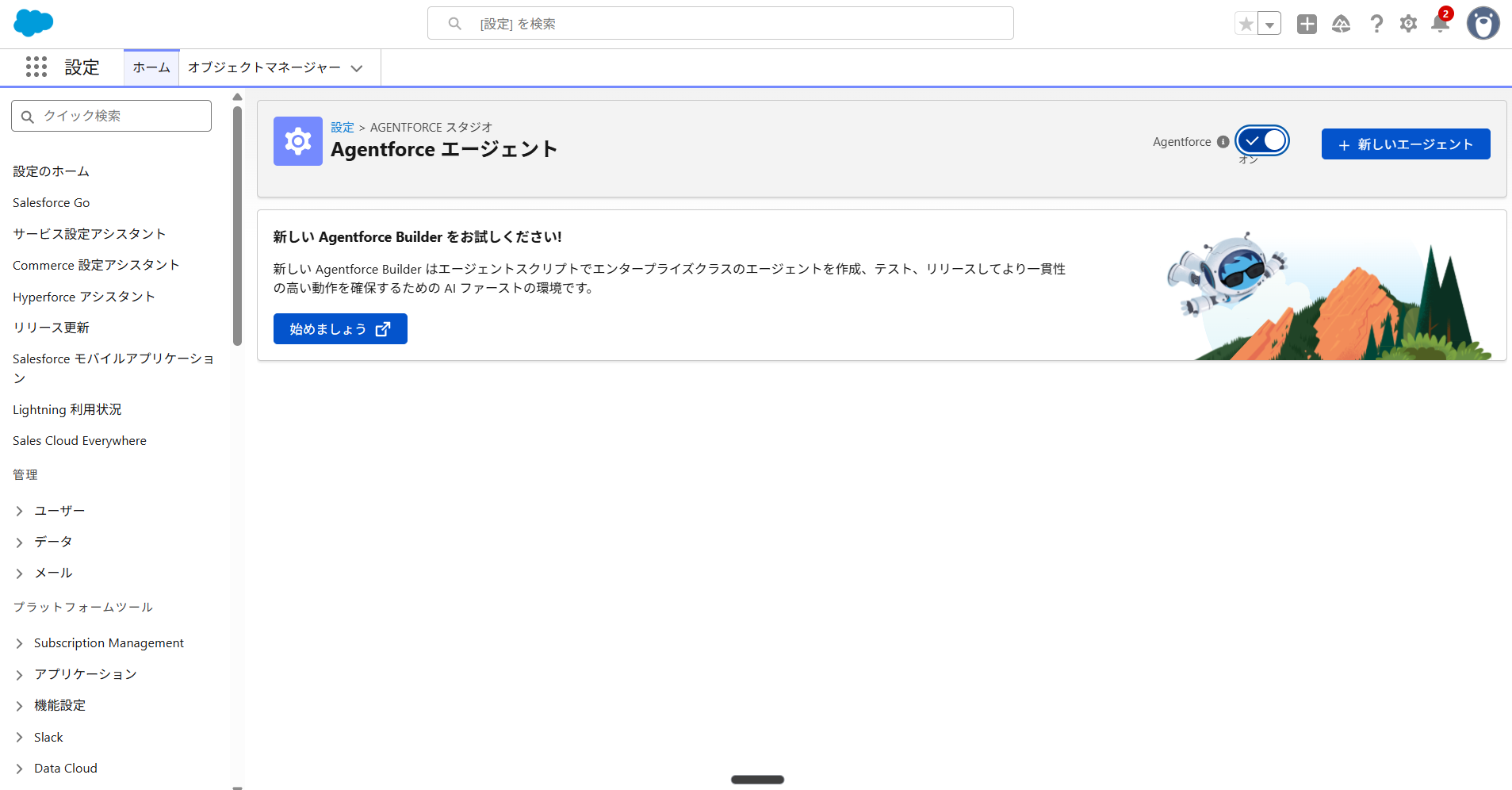
Task: Click the 始めましょう button
Action: (x=339, y=328)
